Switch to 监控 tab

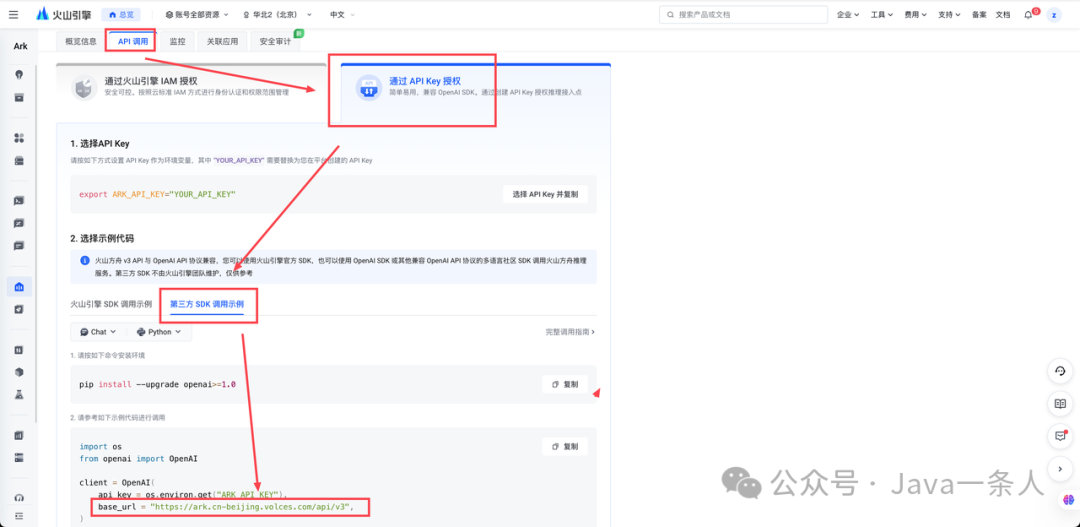click(178, 41)
